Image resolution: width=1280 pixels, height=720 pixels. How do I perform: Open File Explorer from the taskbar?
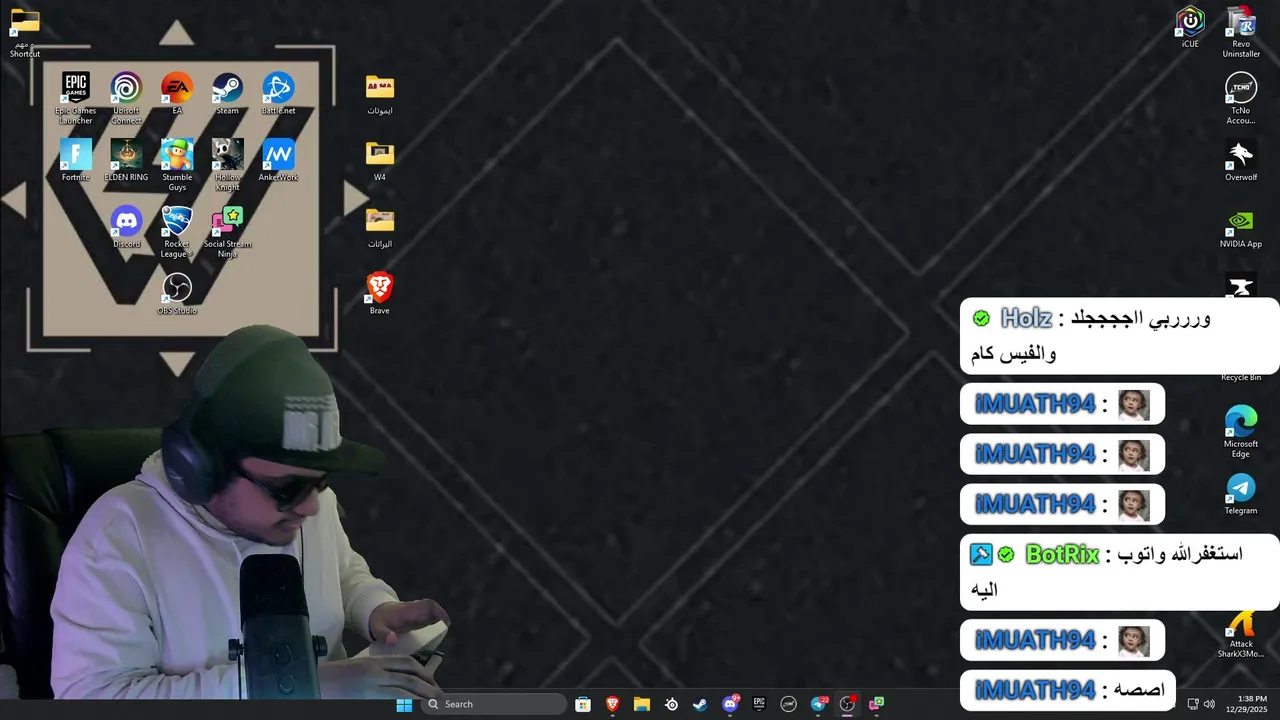pos(642,704)
